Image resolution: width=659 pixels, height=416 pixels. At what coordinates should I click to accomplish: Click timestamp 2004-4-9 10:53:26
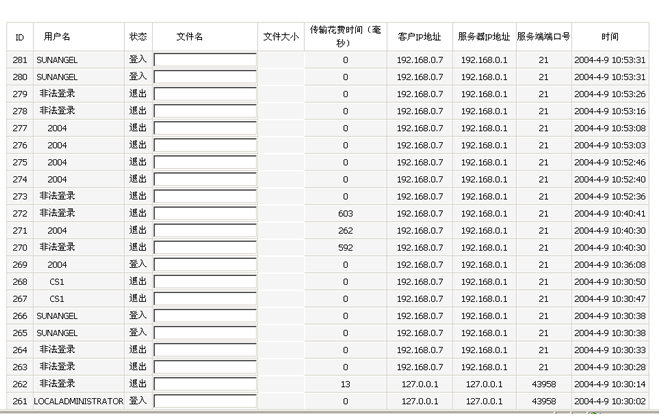(x=610, y=94)
